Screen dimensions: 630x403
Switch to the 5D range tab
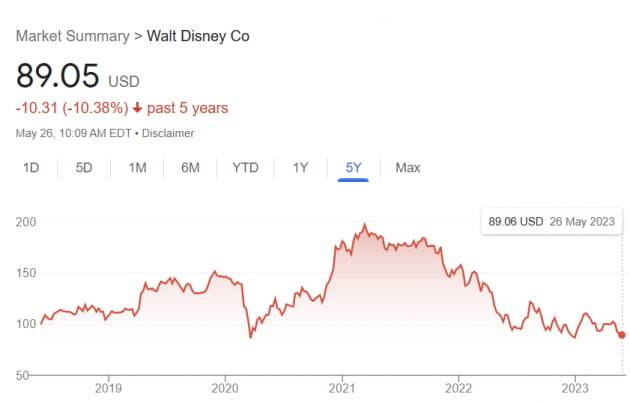tap(84, 168)
